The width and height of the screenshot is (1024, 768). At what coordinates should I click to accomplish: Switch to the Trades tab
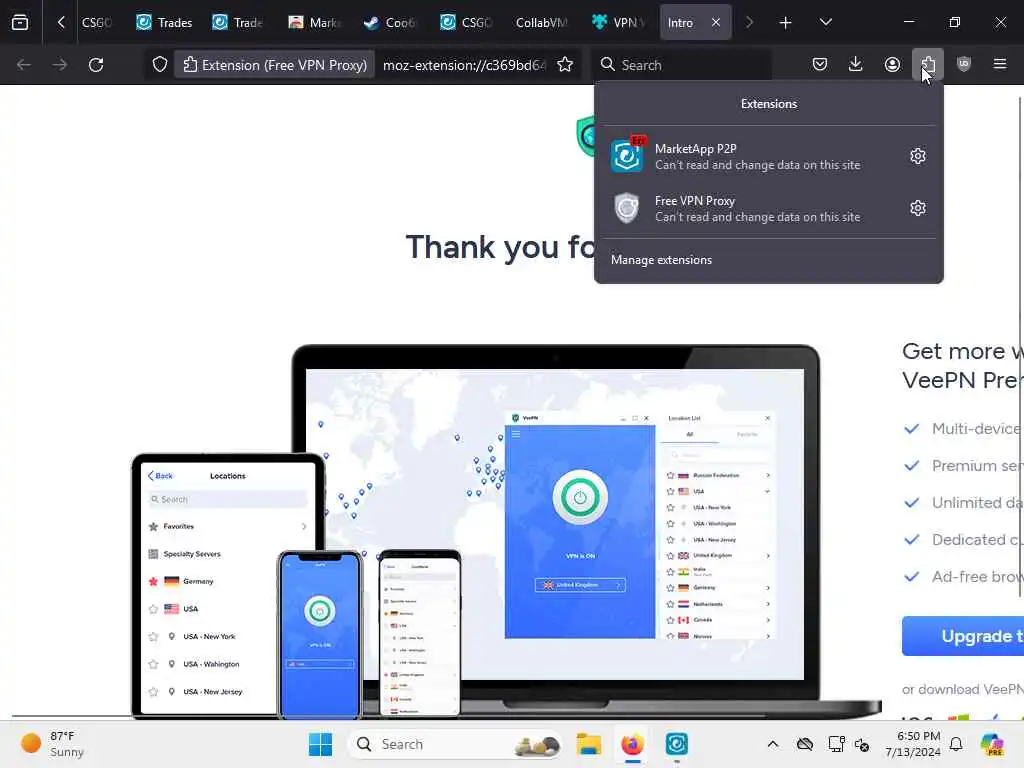click(x=165, y=22)
